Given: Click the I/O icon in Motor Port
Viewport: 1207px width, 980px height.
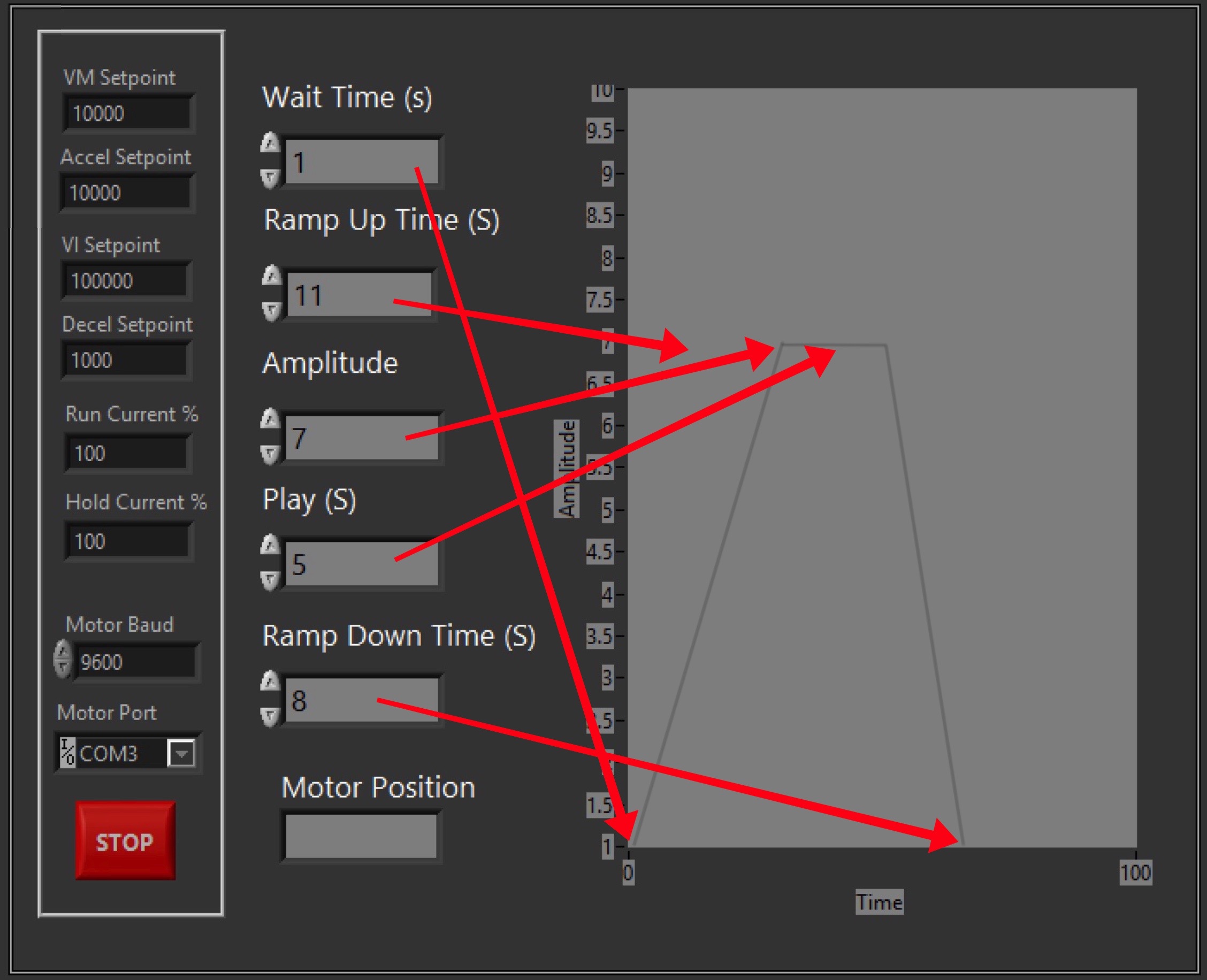Looking at the screenshot, I should tap(68, 753).
